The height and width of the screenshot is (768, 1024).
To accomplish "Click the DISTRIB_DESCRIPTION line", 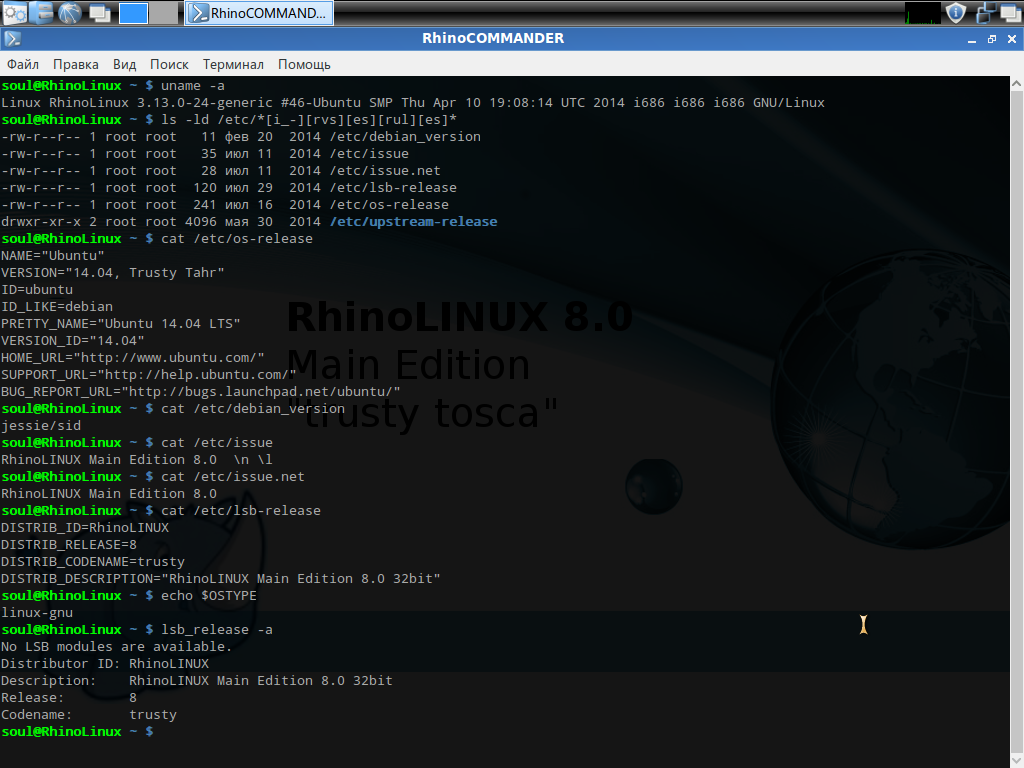I will [x=221, y=579].
